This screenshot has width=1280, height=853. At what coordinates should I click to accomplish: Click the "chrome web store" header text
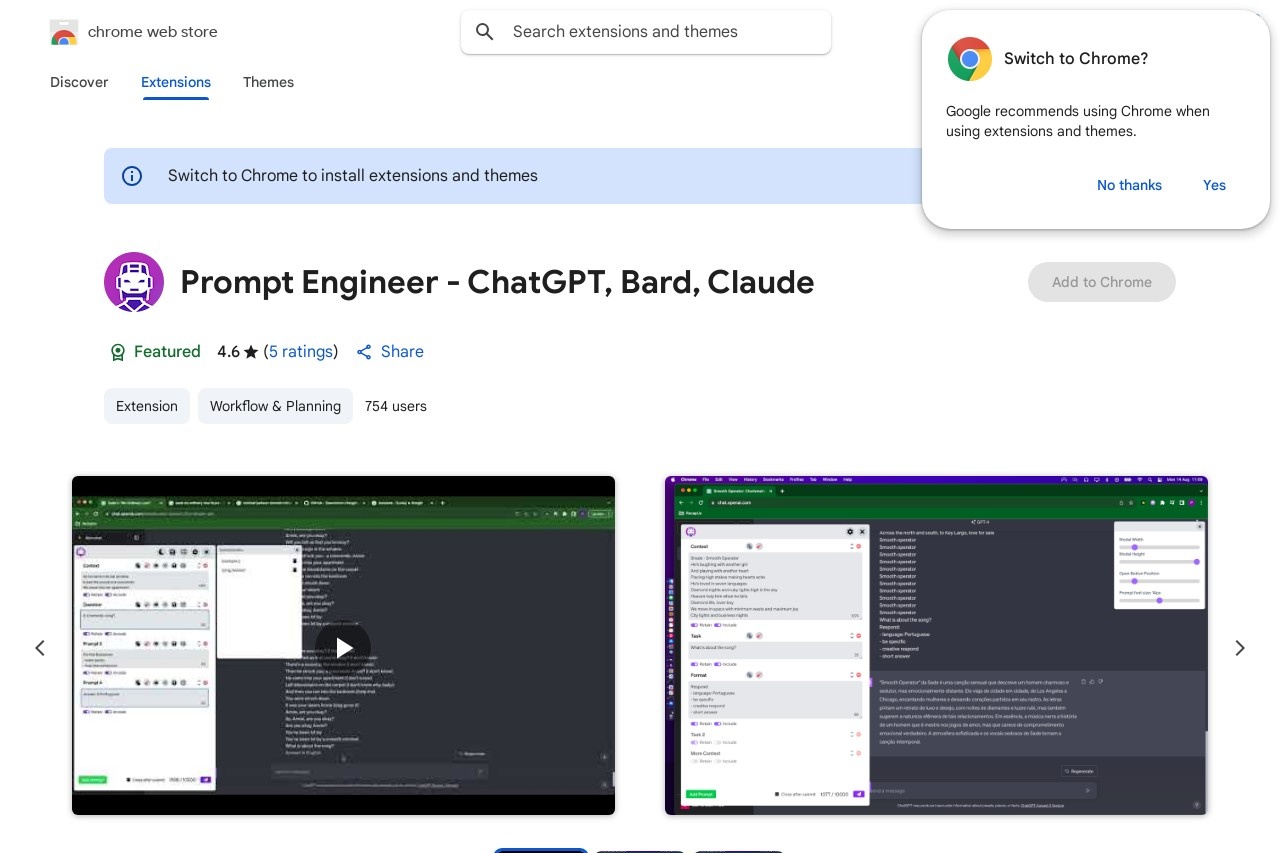pyautogui.click(x=153, y=32)
